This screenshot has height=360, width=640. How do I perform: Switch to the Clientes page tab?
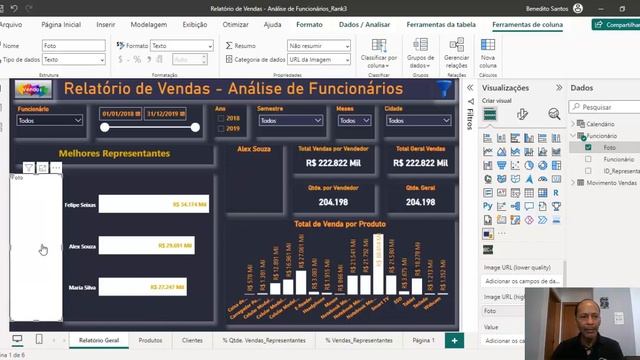point(192,340)
